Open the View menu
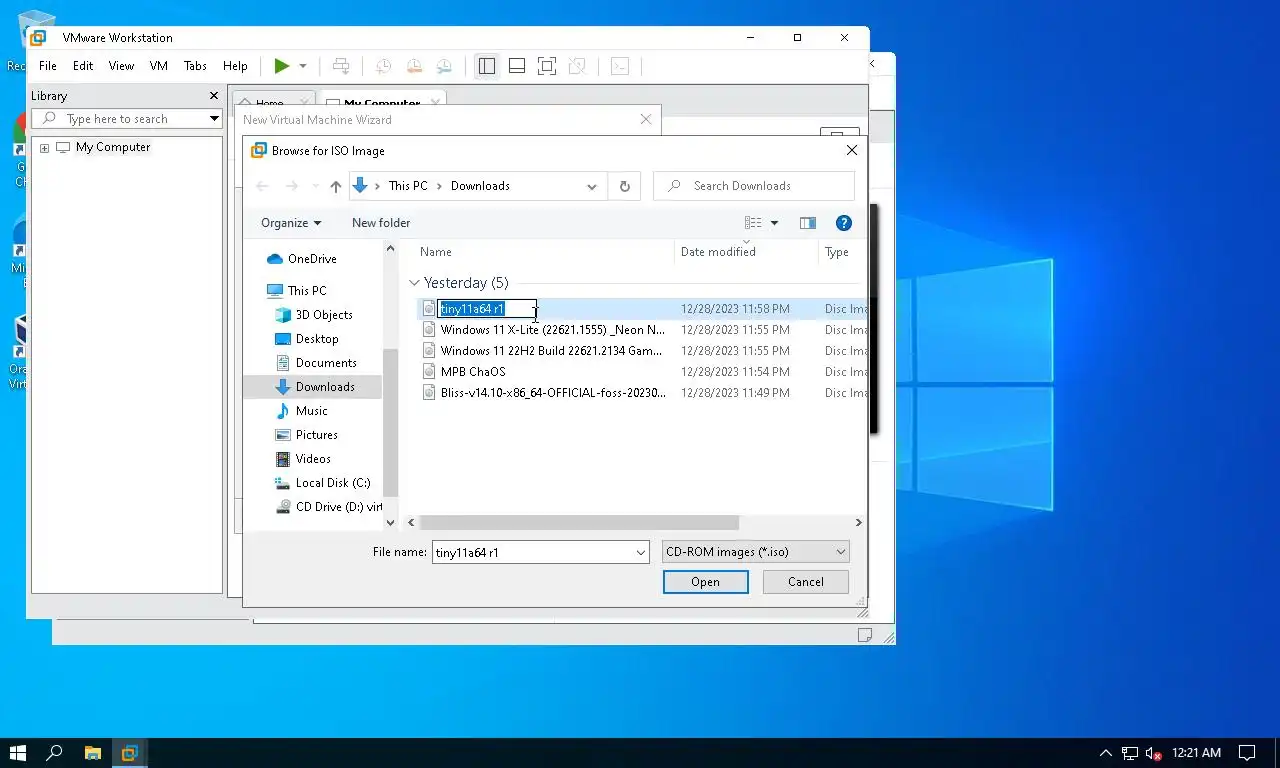The width and height of the screenshot is (1280, 768). (x=121, y=66)
